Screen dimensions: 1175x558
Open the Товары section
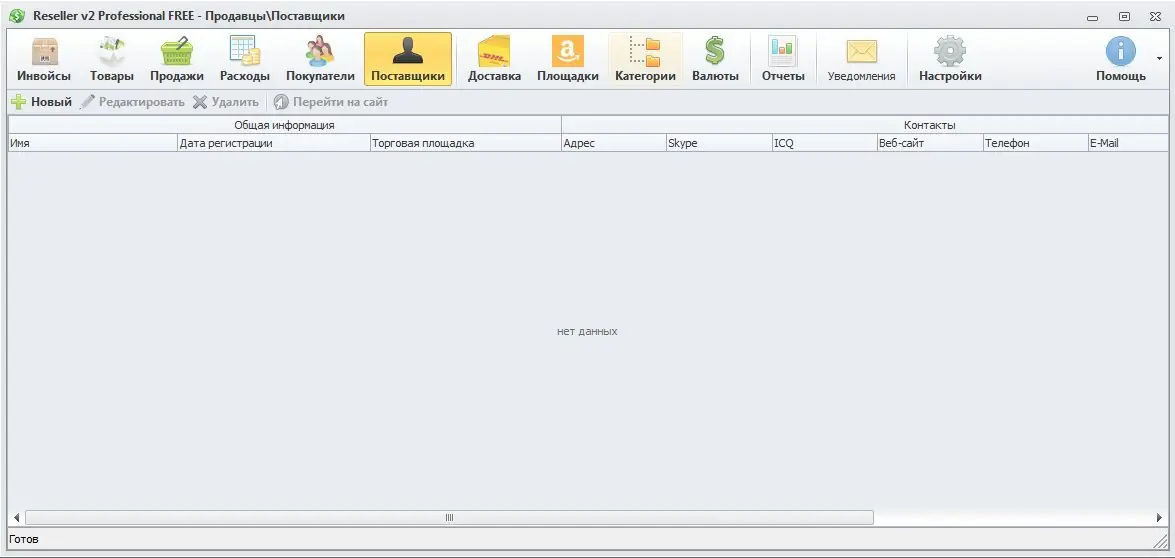coord(112,59)
